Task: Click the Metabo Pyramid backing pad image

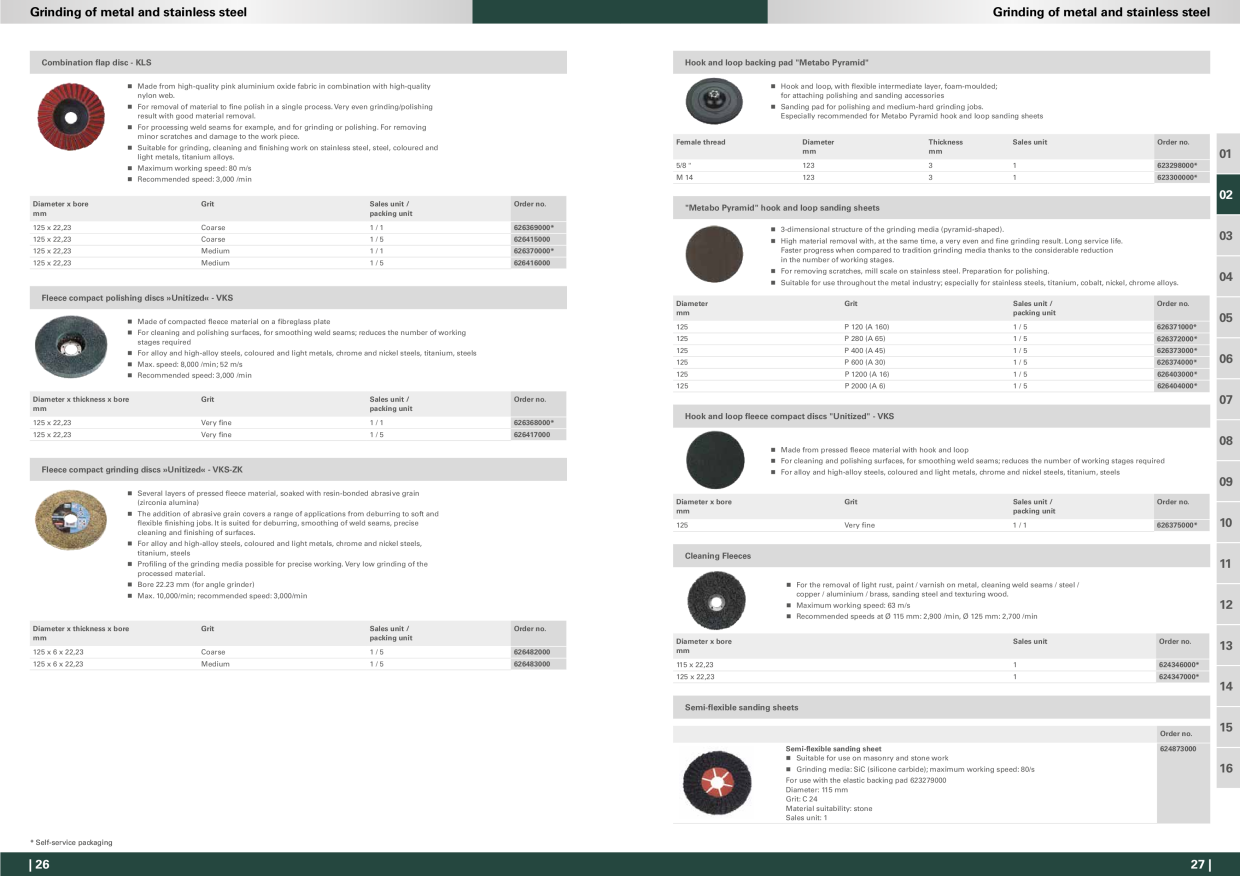Action: pos(714,102)
